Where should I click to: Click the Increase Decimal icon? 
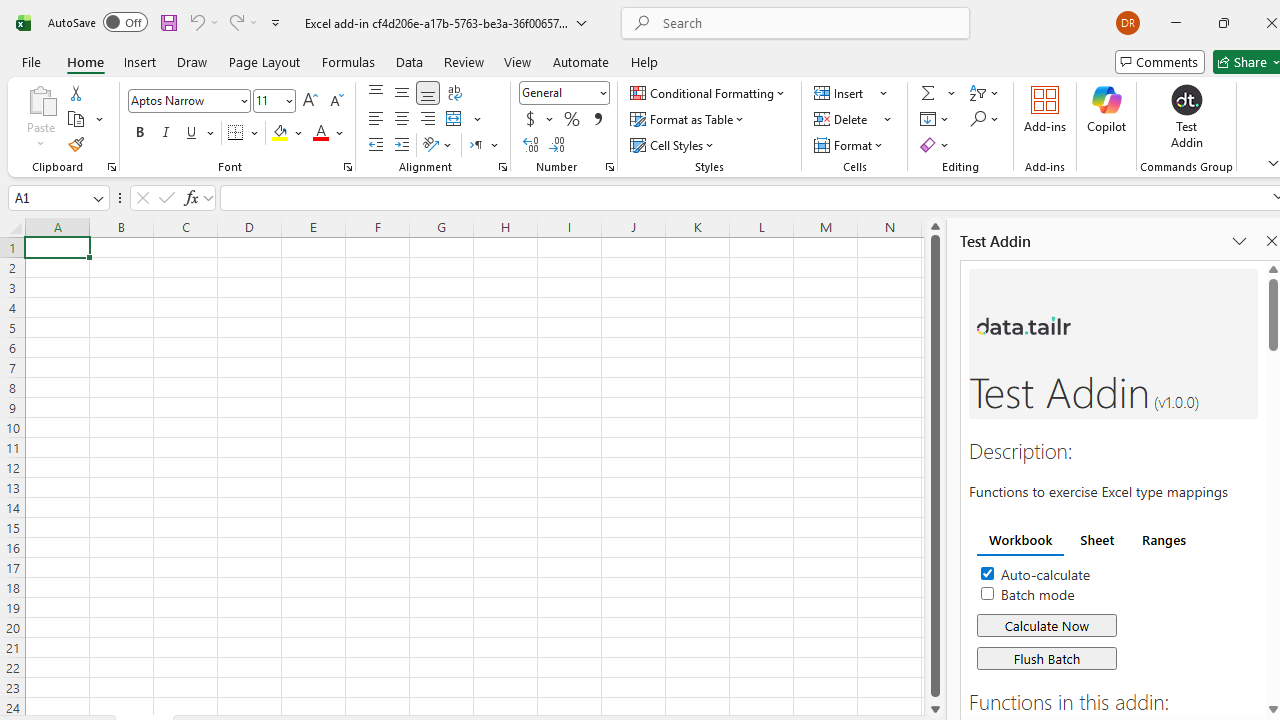pyautogui.click(x=531, y=144)
